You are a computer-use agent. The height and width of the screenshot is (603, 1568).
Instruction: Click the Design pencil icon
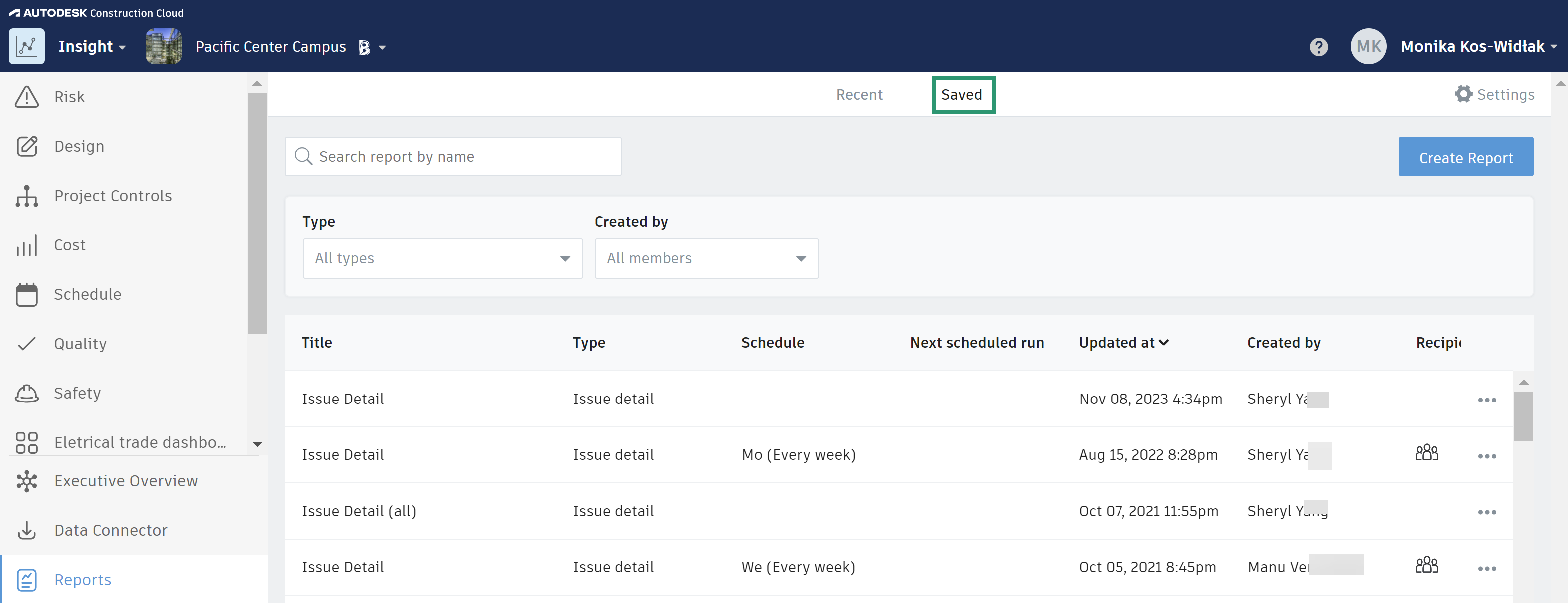[27, 146]
